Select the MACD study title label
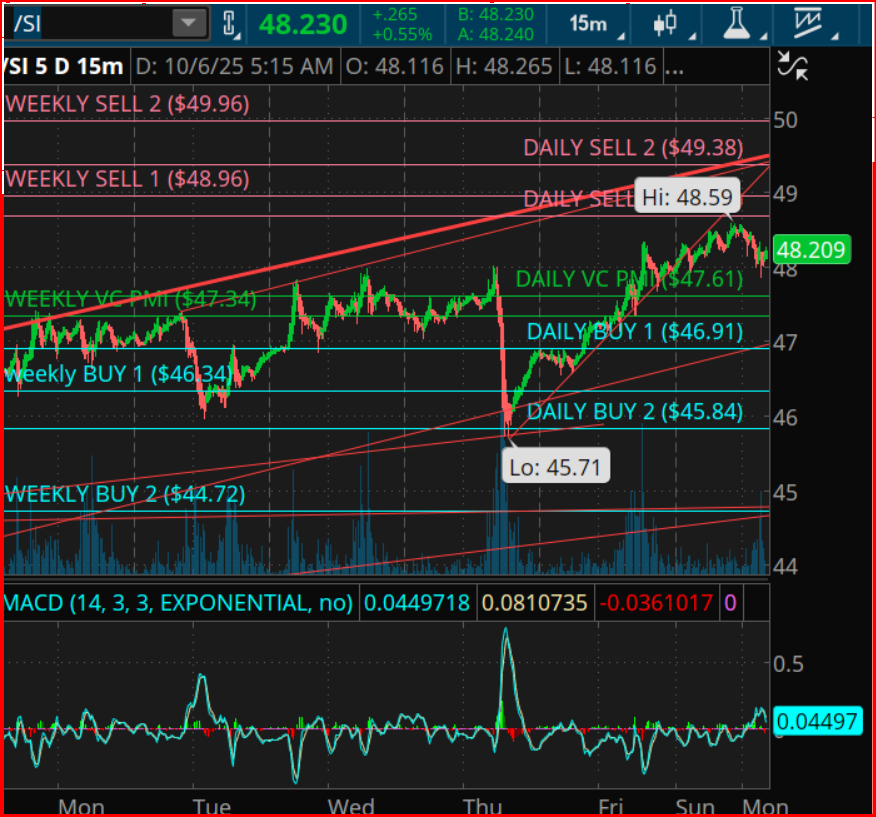Image resolution: width=876 pixels, height=817 pixels. pyautogui.click(x=179, y=603)
